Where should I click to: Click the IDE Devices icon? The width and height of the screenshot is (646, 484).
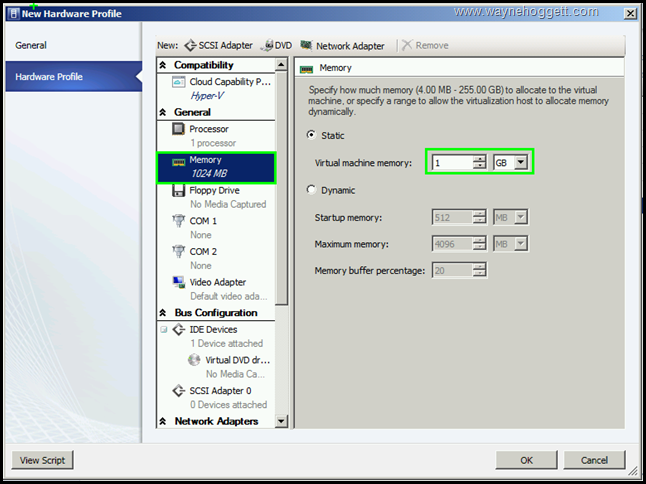(x=178, y=330)
